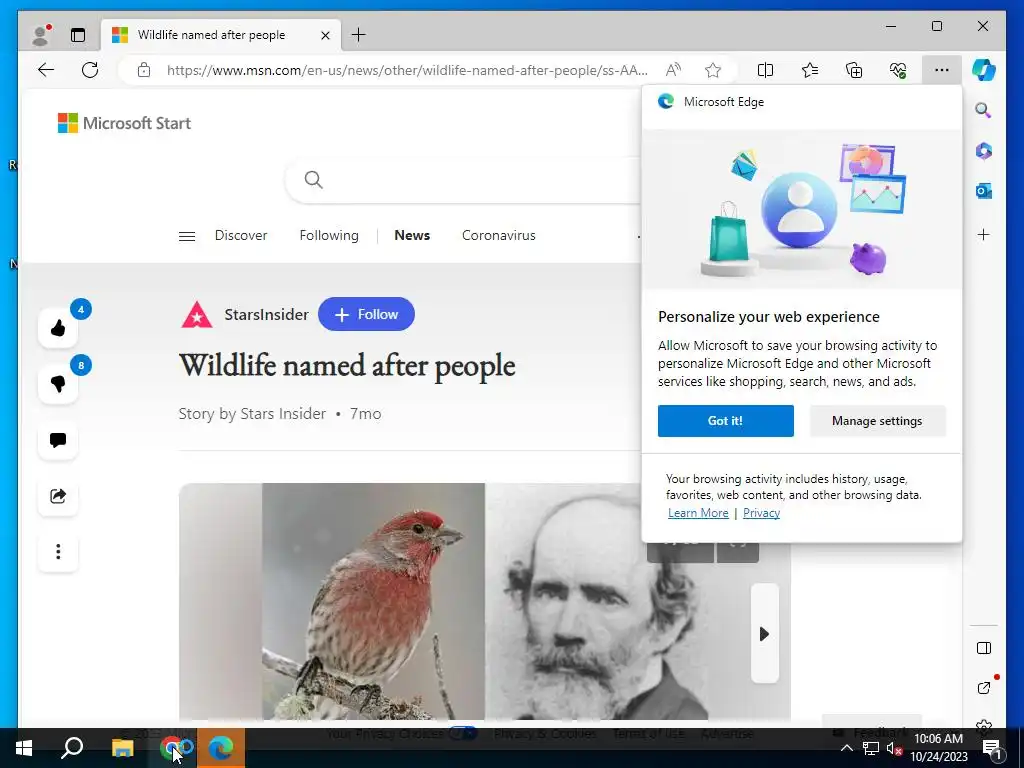This screenshot has height=768, width=1024.
Task: Switch to the News section
Action: pos(412,235)
